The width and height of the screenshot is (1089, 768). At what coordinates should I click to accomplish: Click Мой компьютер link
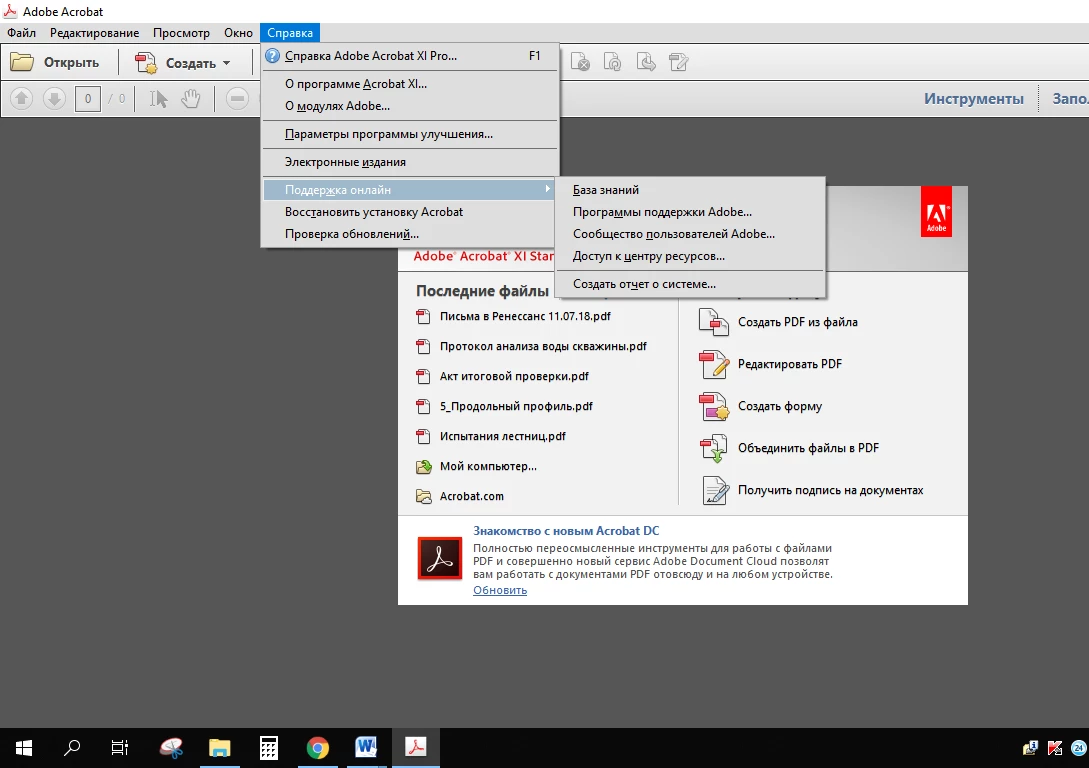488,467
